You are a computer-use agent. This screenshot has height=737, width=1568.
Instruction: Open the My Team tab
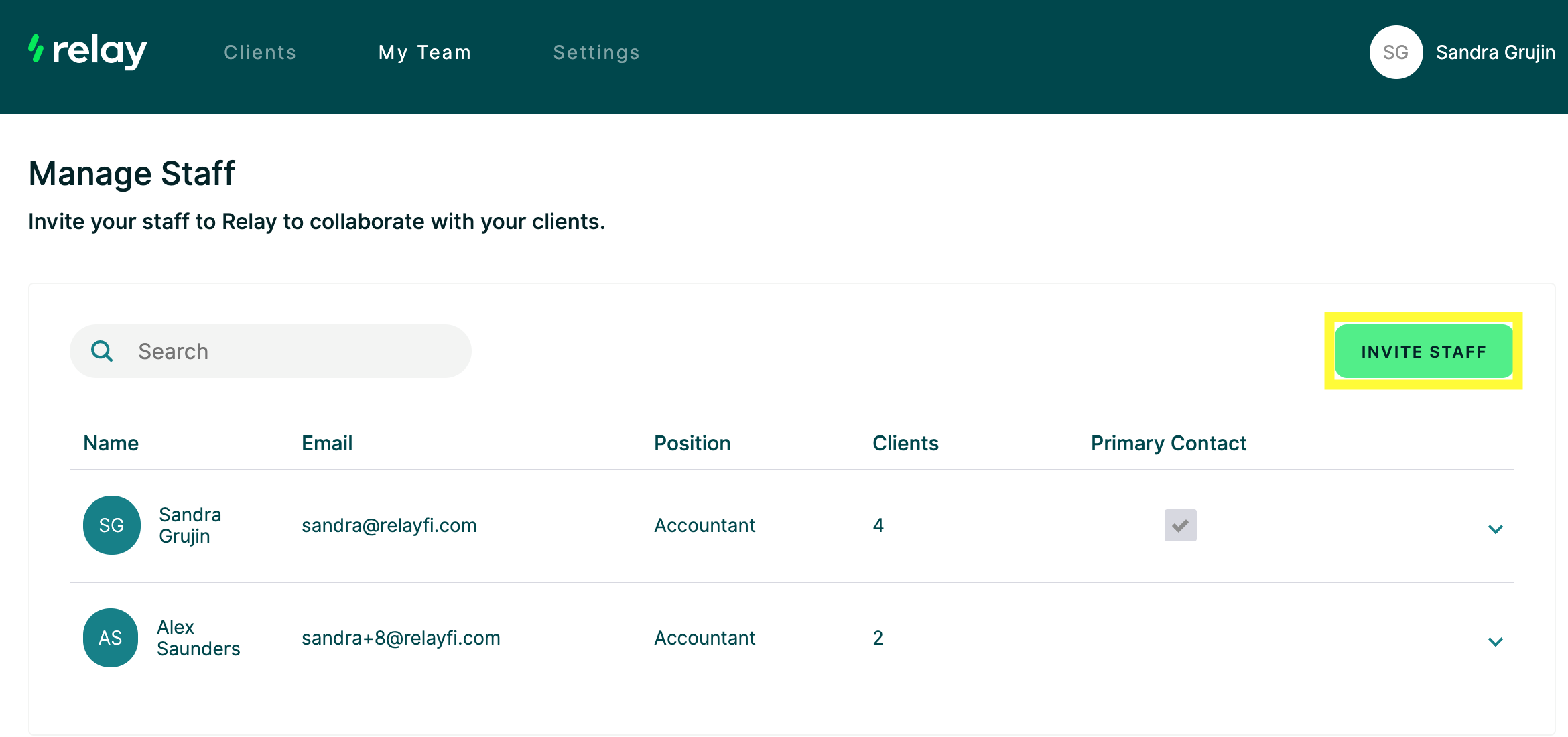[425, 52]
